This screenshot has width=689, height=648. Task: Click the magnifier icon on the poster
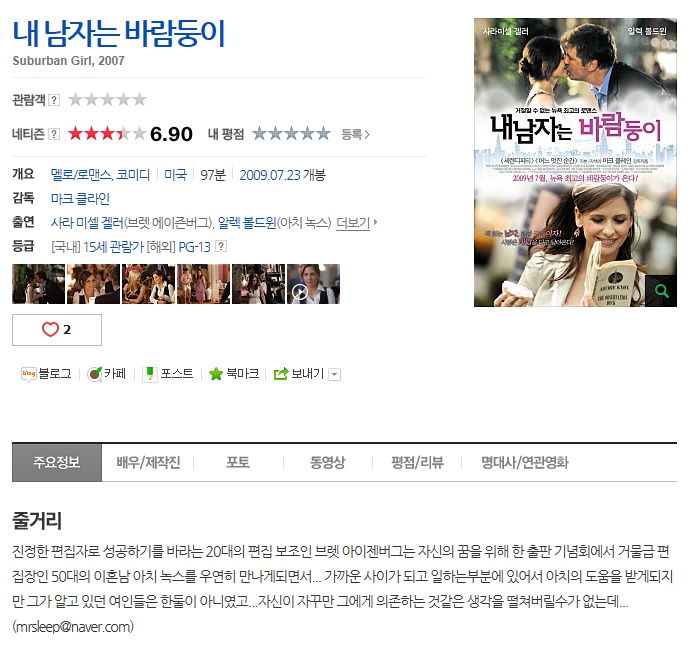point(661,291)
